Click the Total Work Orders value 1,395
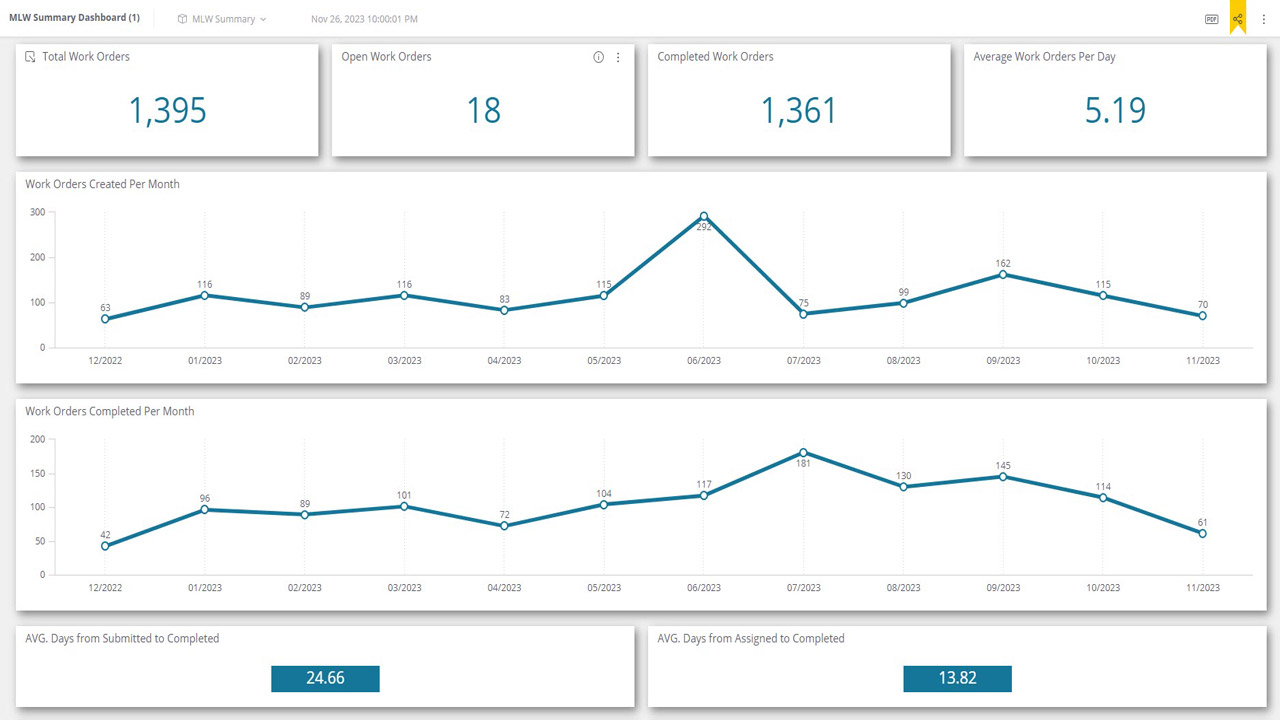The width and height of the screenshot is (1280, 720). tap(167, 111)
